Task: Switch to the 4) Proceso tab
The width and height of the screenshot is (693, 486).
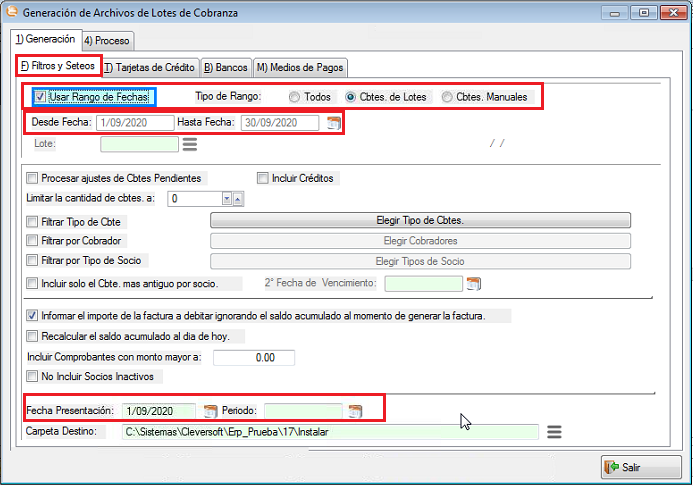Action: pyautogui.click(x=108, y=41)
